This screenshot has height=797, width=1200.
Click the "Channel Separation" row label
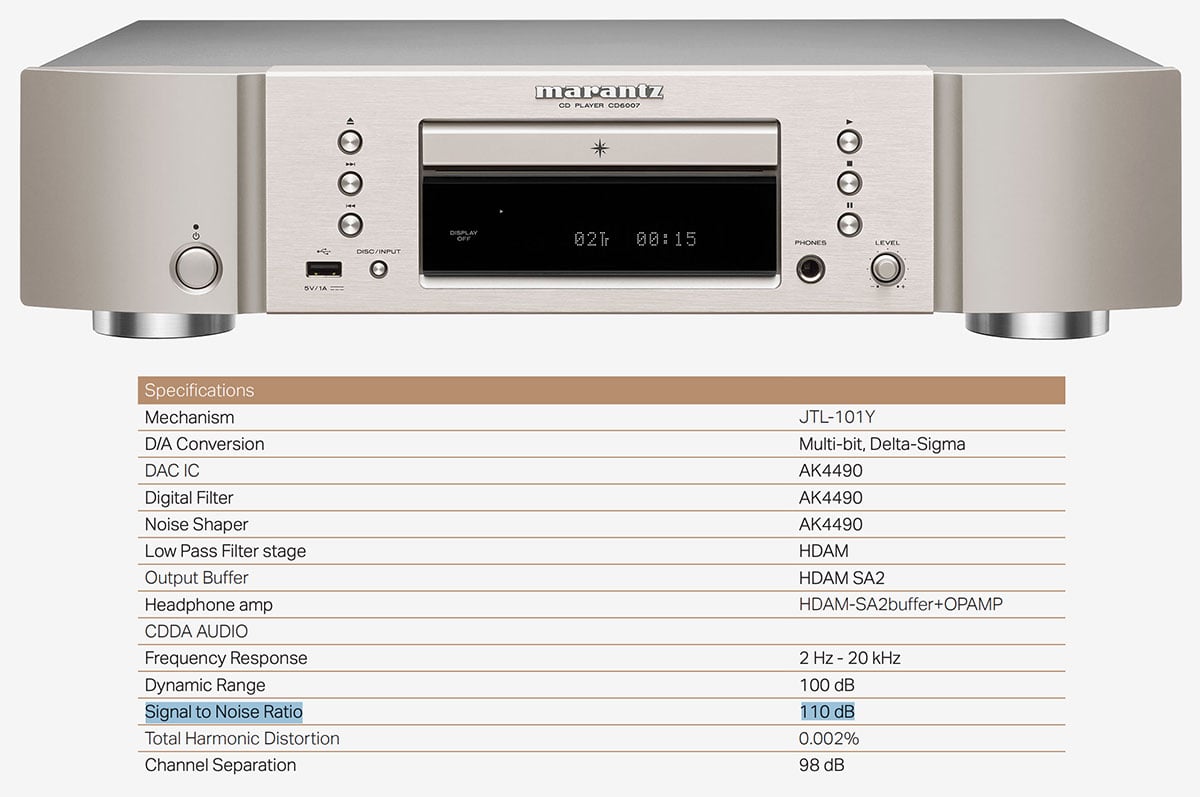(x=221, y=765)
